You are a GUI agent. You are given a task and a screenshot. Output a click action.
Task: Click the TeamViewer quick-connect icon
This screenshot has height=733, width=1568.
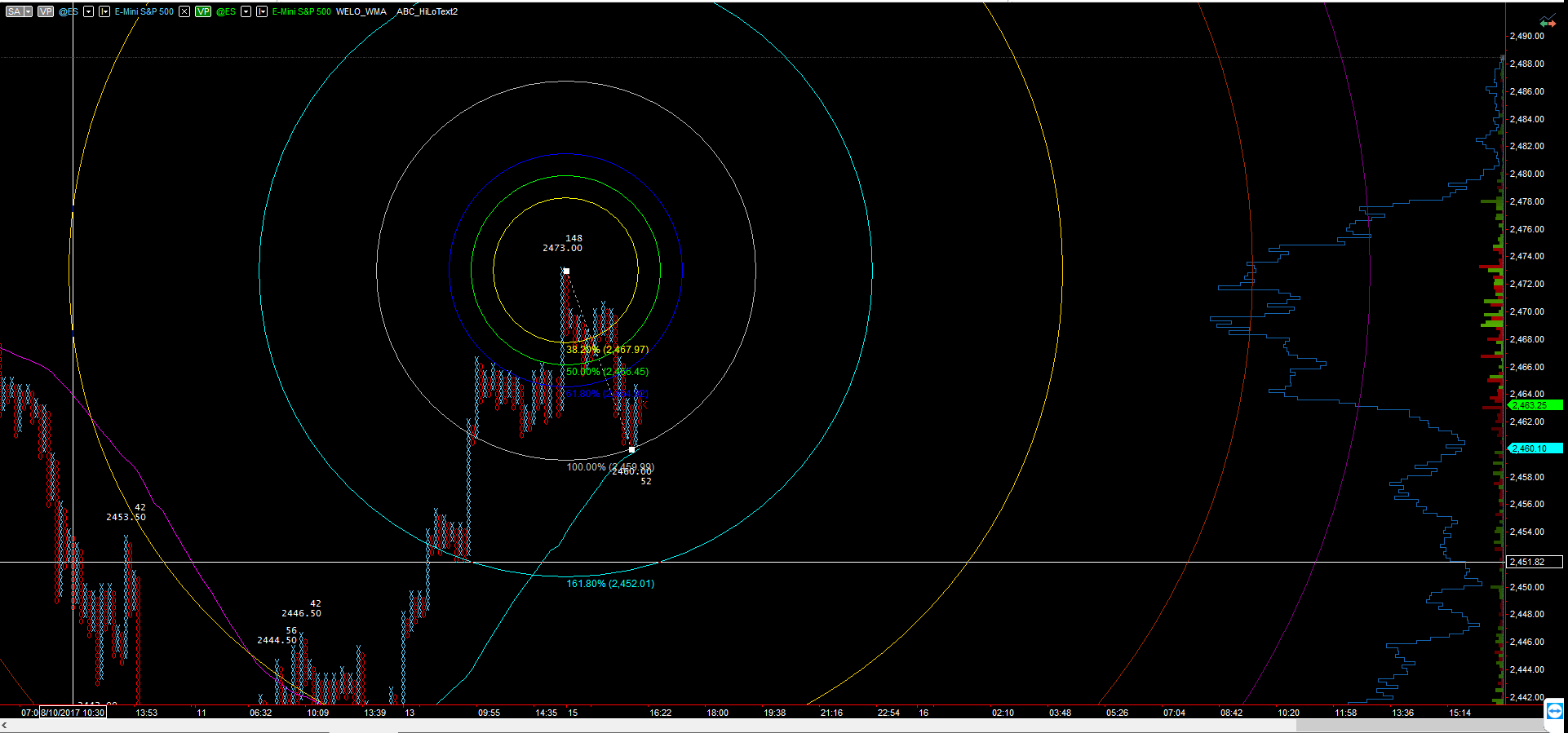click(1556, 711)
